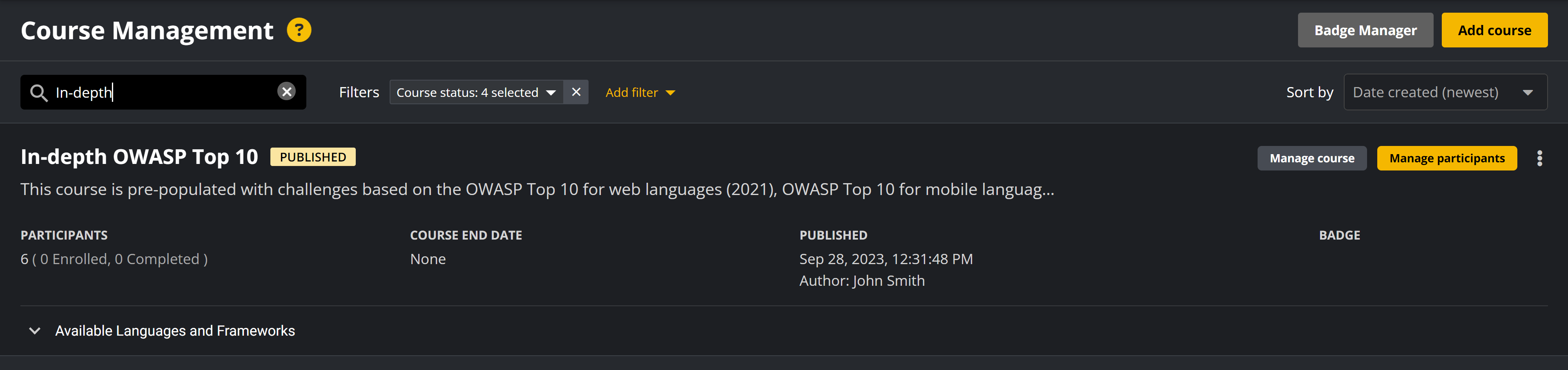Click the Manage participants button

click(x=1447, y=159)
